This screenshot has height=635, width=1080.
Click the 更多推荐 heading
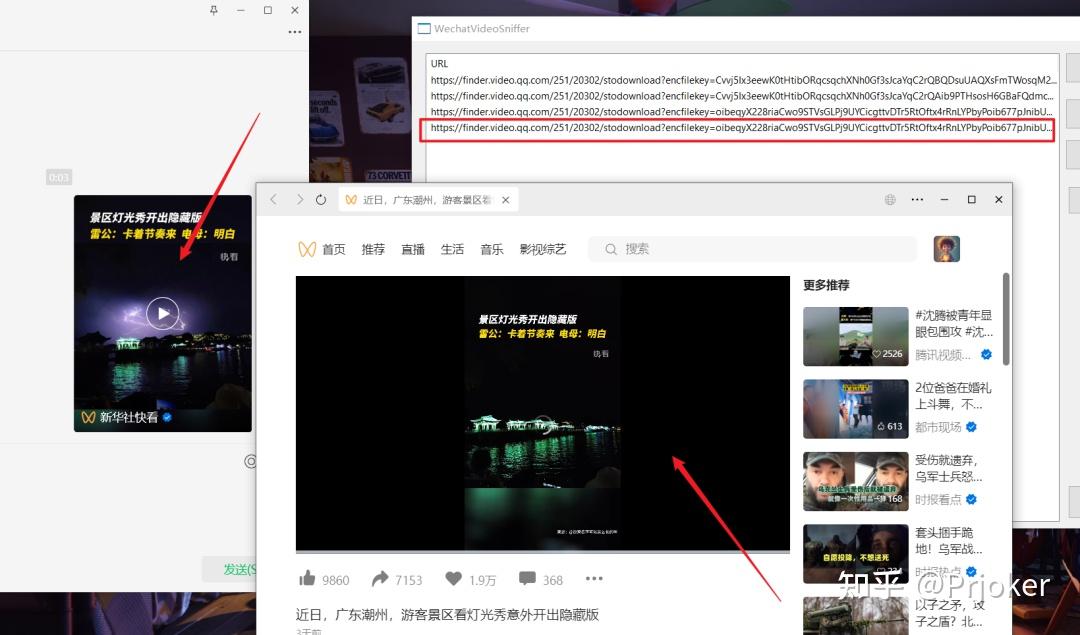[x=826, y=284]
